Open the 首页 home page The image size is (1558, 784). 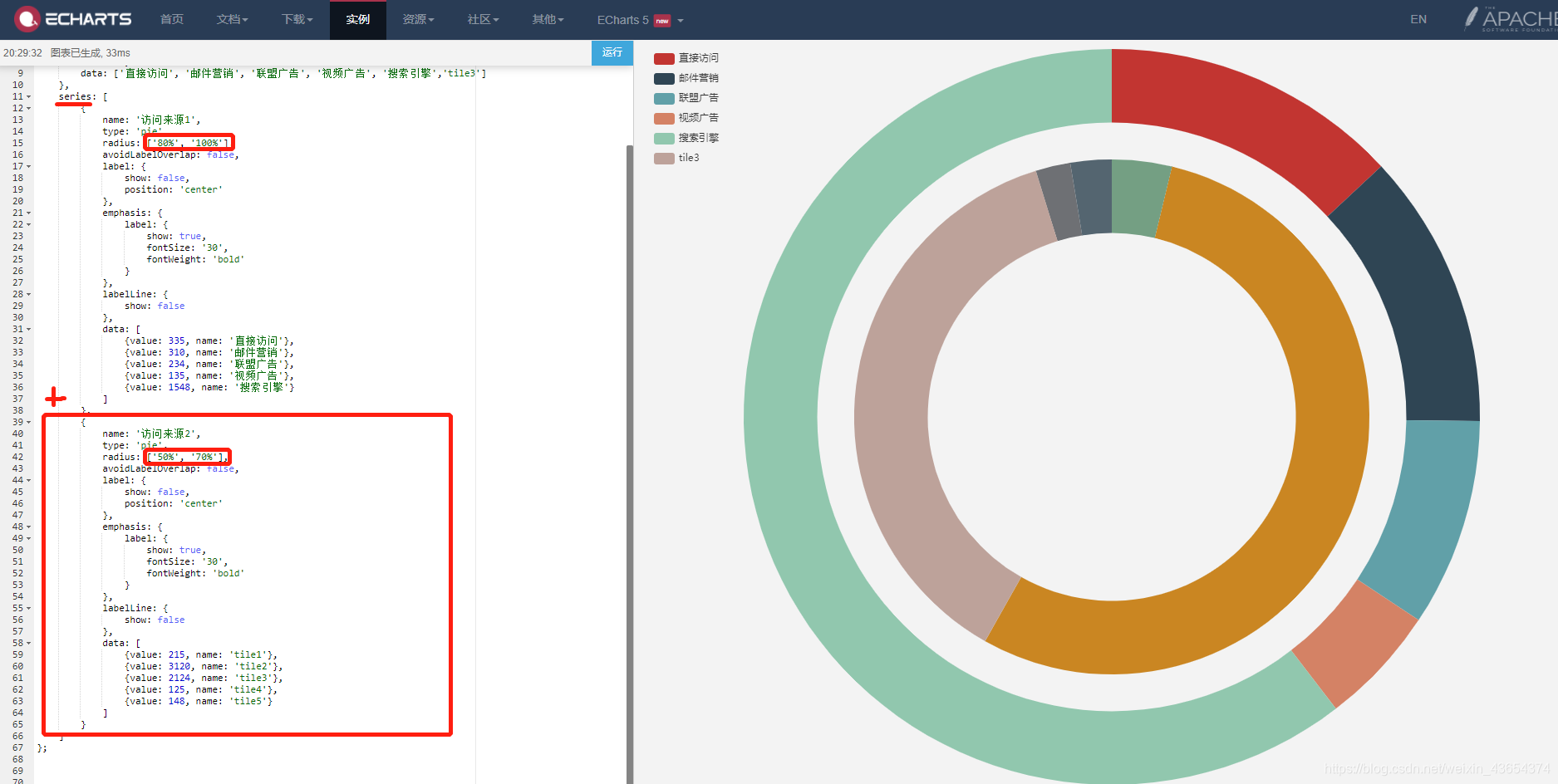pyautogui.click(x=172, y=19)
